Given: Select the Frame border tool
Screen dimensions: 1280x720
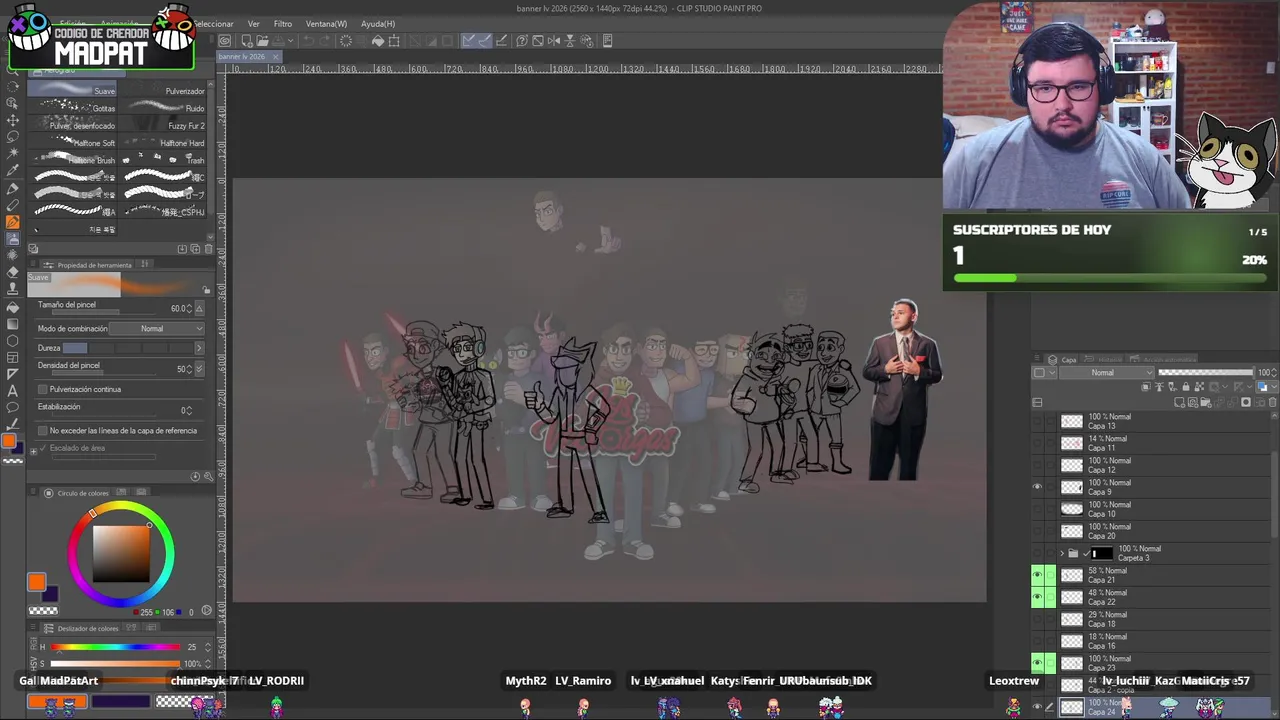Looking at the screenshot, I should (12, 358).
